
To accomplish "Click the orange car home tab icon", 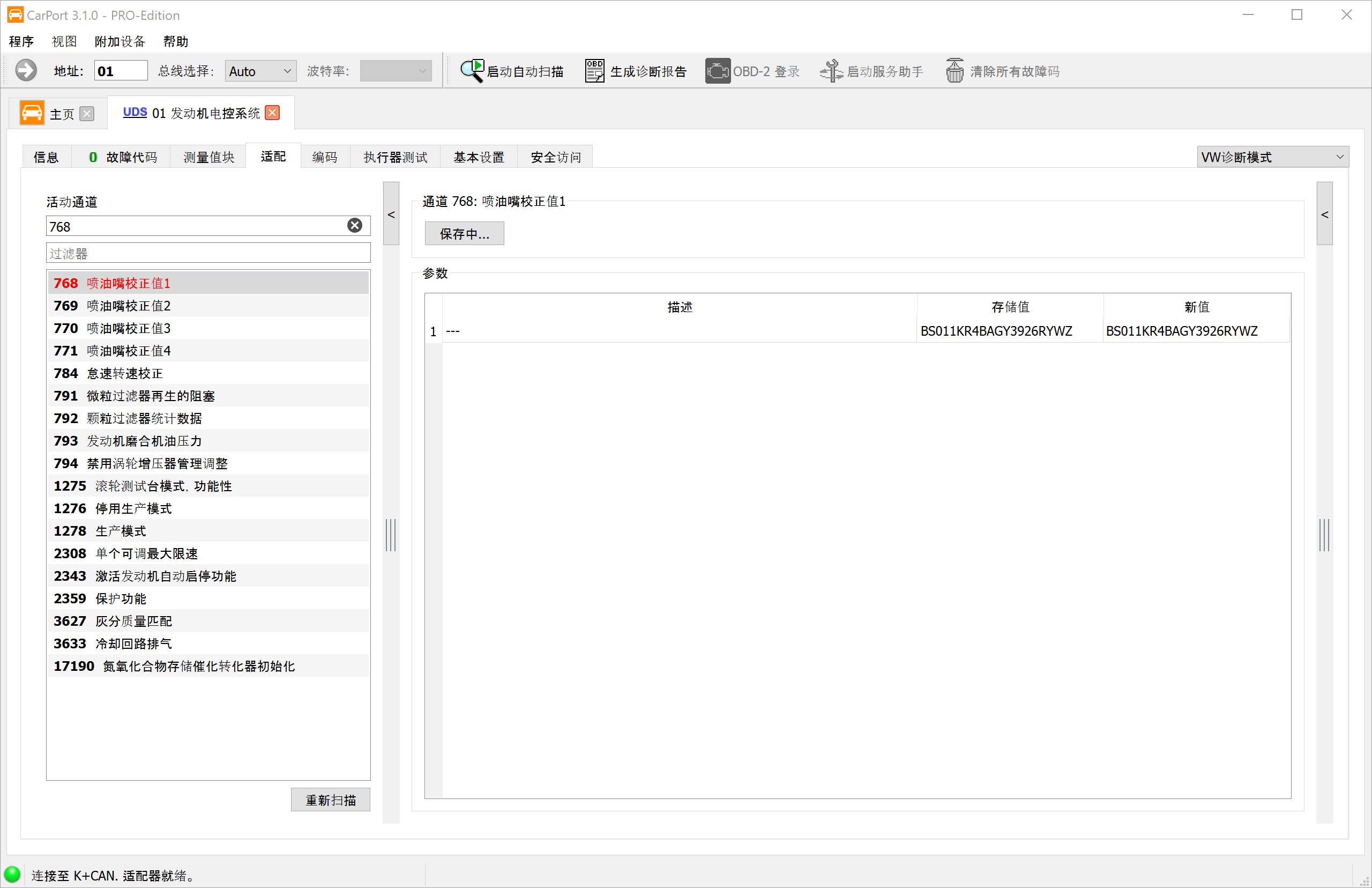I will pyautogui.click(x=32, y=113).
